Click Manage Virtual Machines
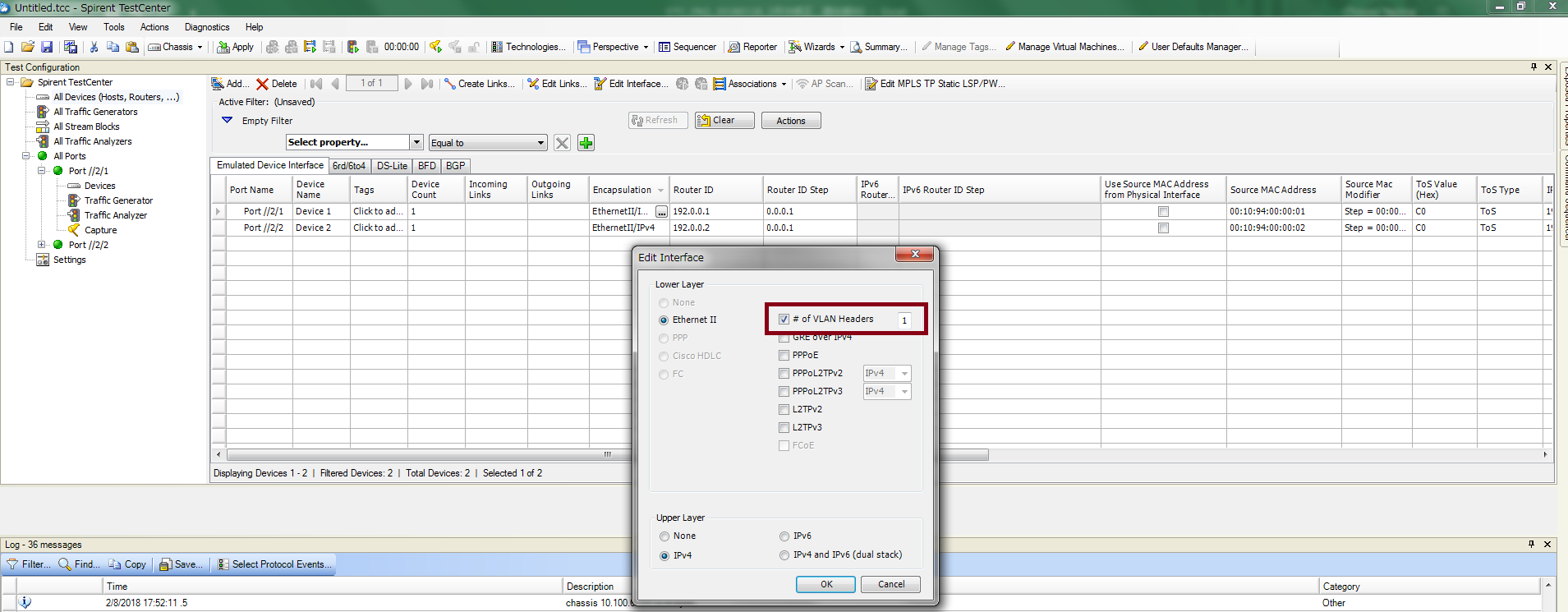 click(x=1064, y=47)
